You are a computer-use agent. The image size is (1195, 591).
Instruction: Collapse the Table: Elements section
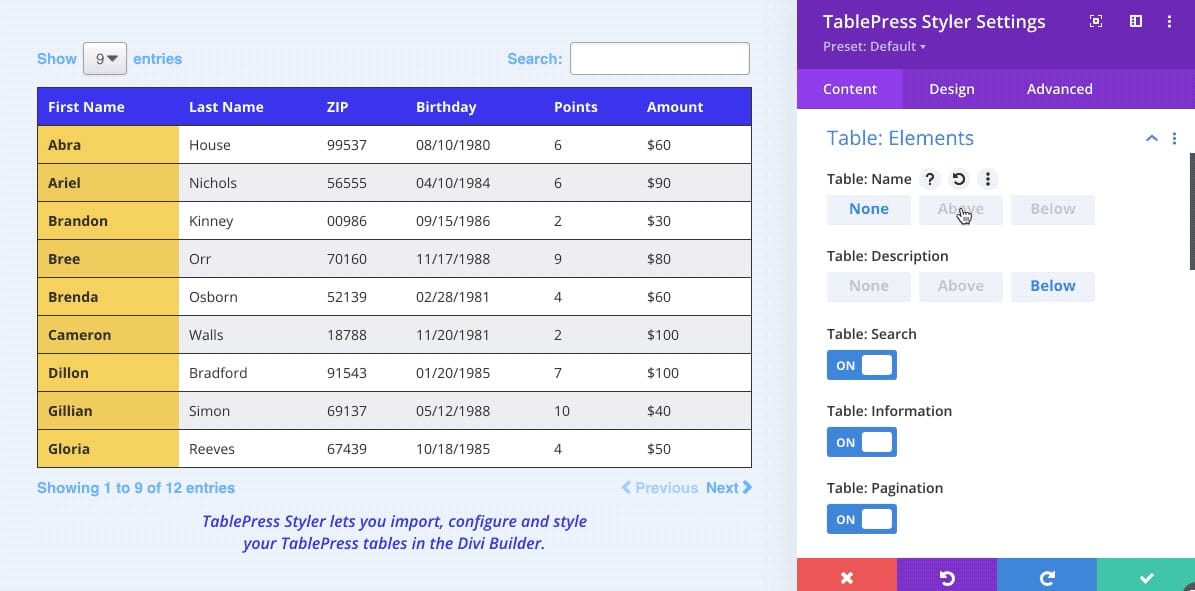click(1152, 138)
